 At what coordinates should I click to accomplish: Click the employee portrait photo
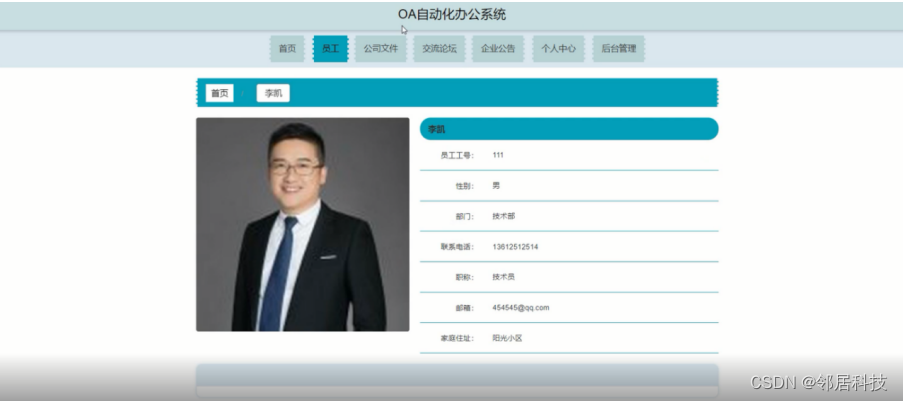pyautogui.click(x=302, y=225)
